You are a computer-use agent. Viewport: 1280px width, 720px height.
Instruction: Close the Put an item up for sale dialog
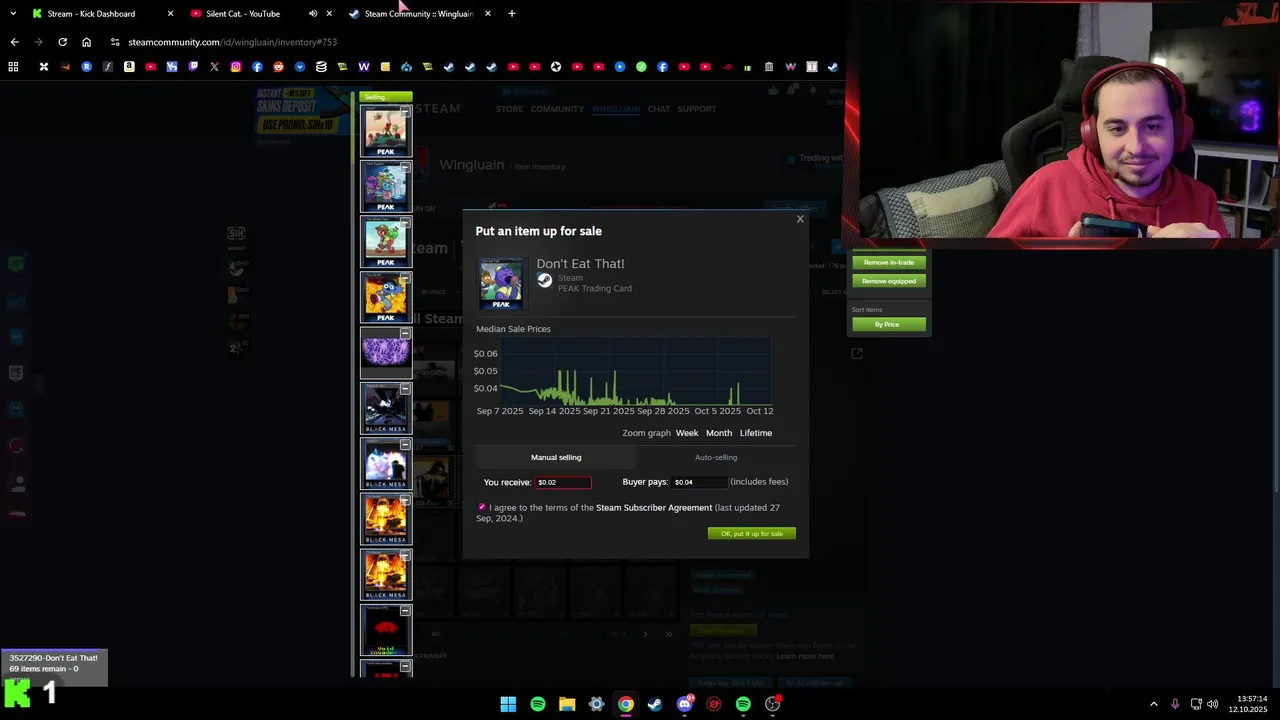800,219
